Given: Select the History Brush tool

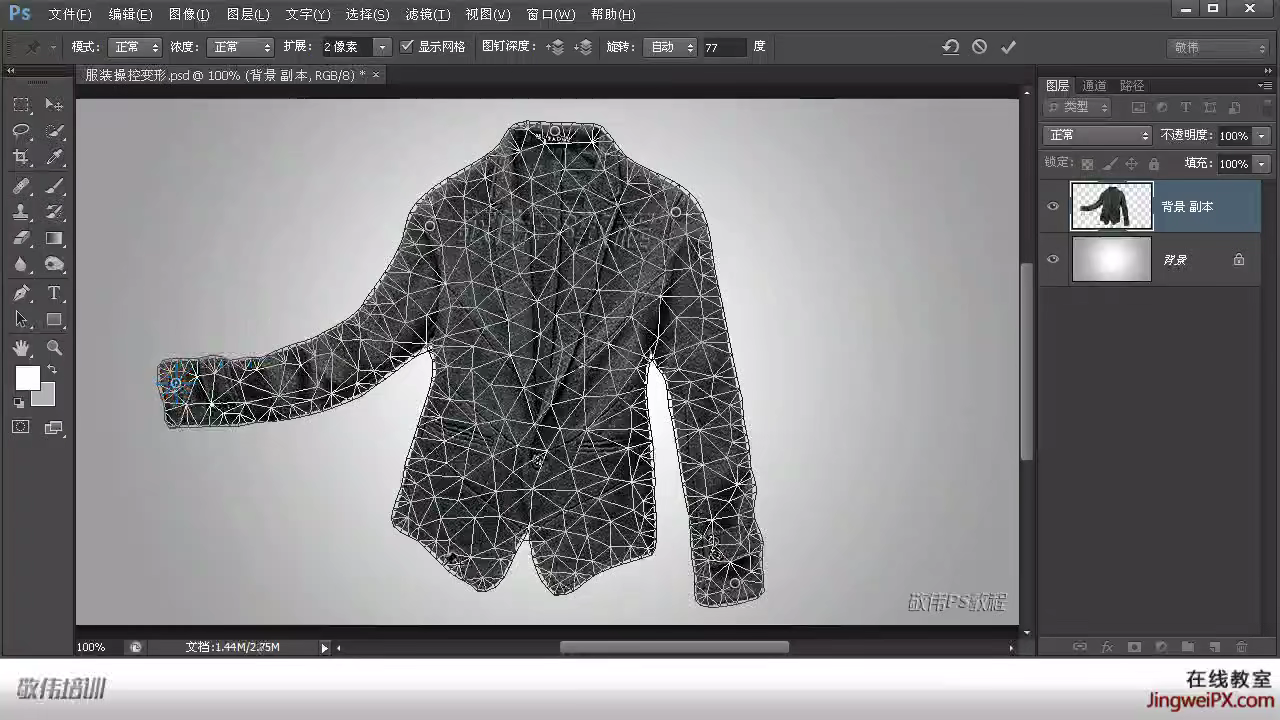Looking at the screenshot, I should coord(54,212).
